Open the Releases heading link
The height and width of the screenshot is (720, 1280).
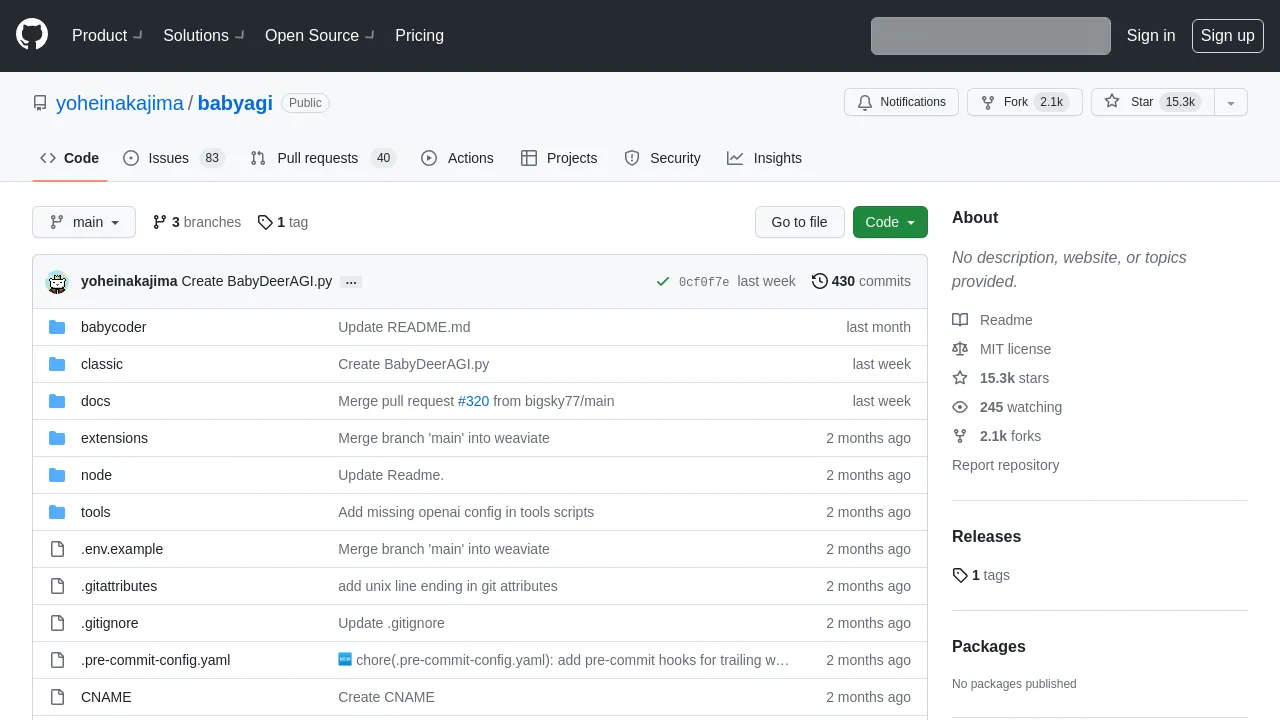[986, 536]
